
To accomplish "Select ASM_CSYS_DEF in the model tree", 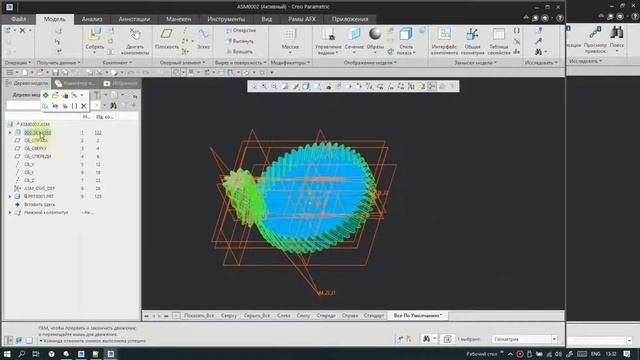I will [x=39, y=189].
